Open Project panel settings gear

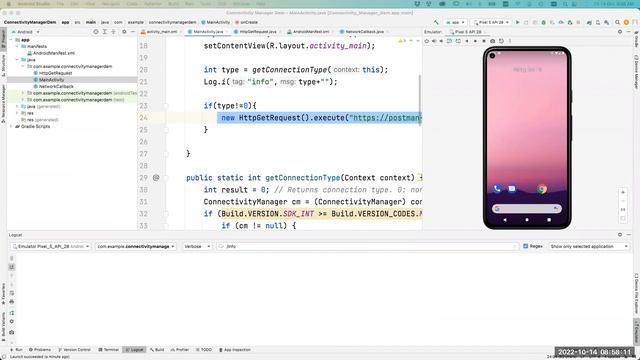[124, 31]
